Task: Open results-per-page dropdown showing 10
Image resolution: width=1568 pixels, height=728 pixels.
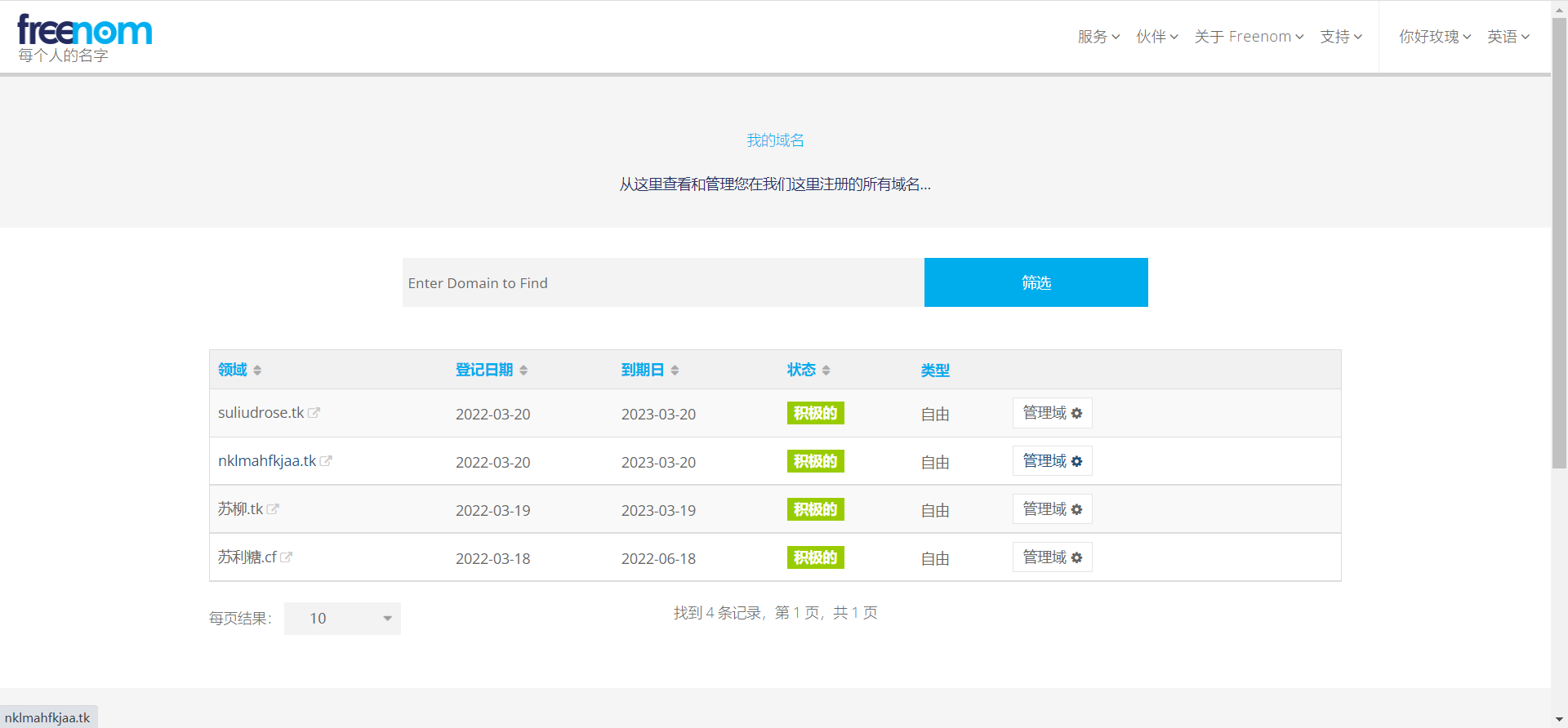Action: [x=342, y=619]
